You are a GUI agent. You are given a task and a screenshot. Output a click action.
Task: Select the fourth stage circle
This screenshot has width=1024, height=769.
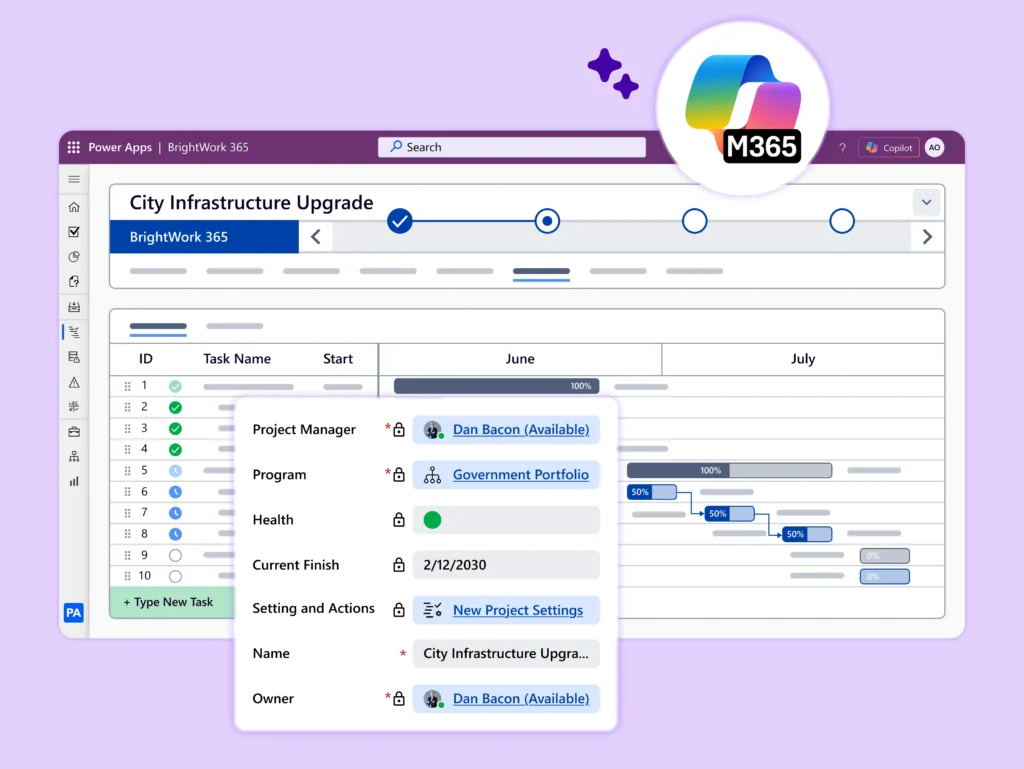pos(842,221)
